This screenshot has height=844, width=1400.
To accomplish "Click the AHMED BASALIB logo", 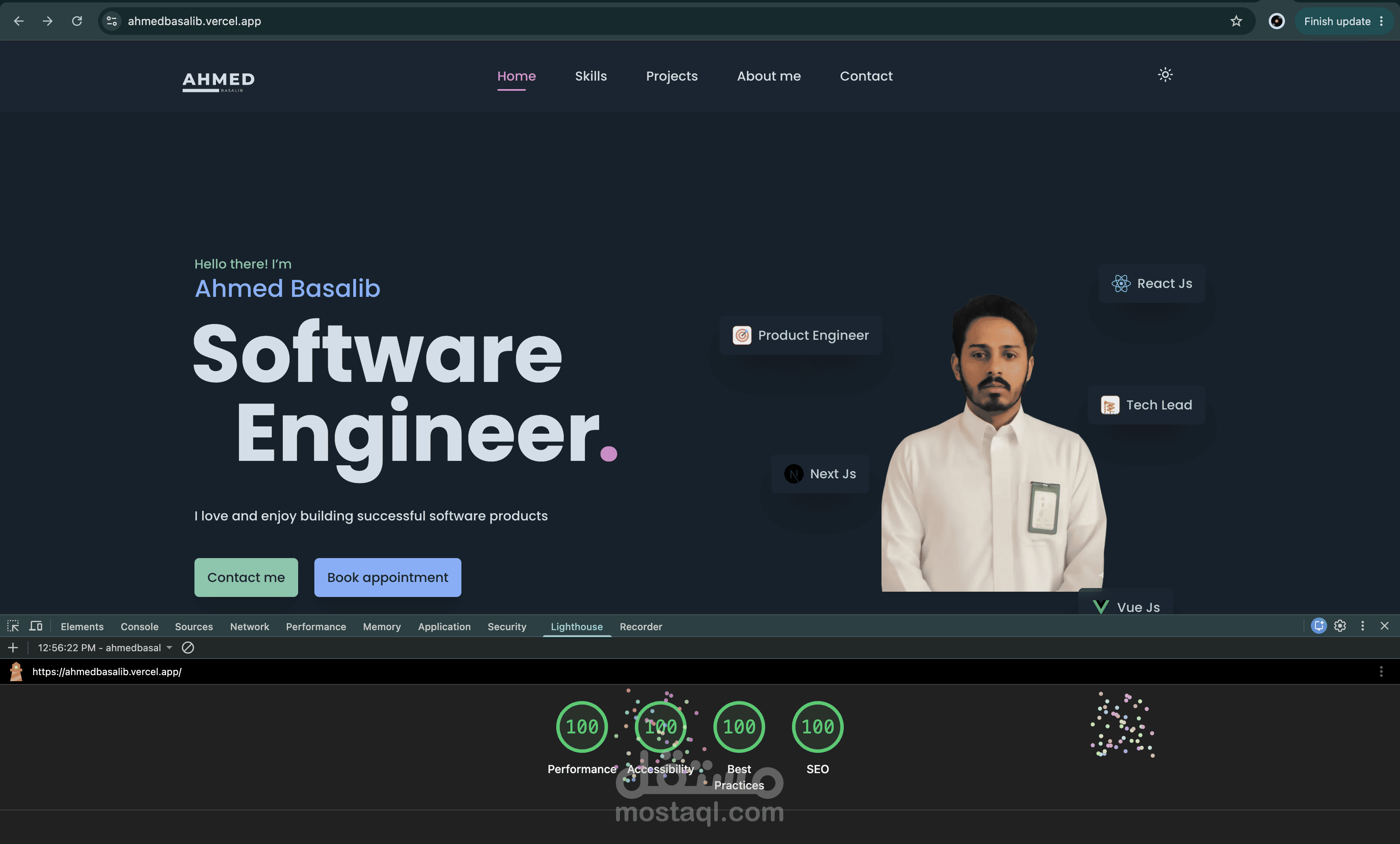I will click(219, 82).
